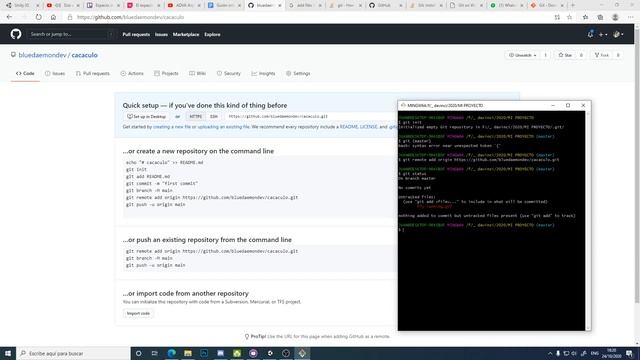The width and height of the screenshot is (640, 360).
Task: Open Photoshop from the taskbar
Action: pos(204,353)
